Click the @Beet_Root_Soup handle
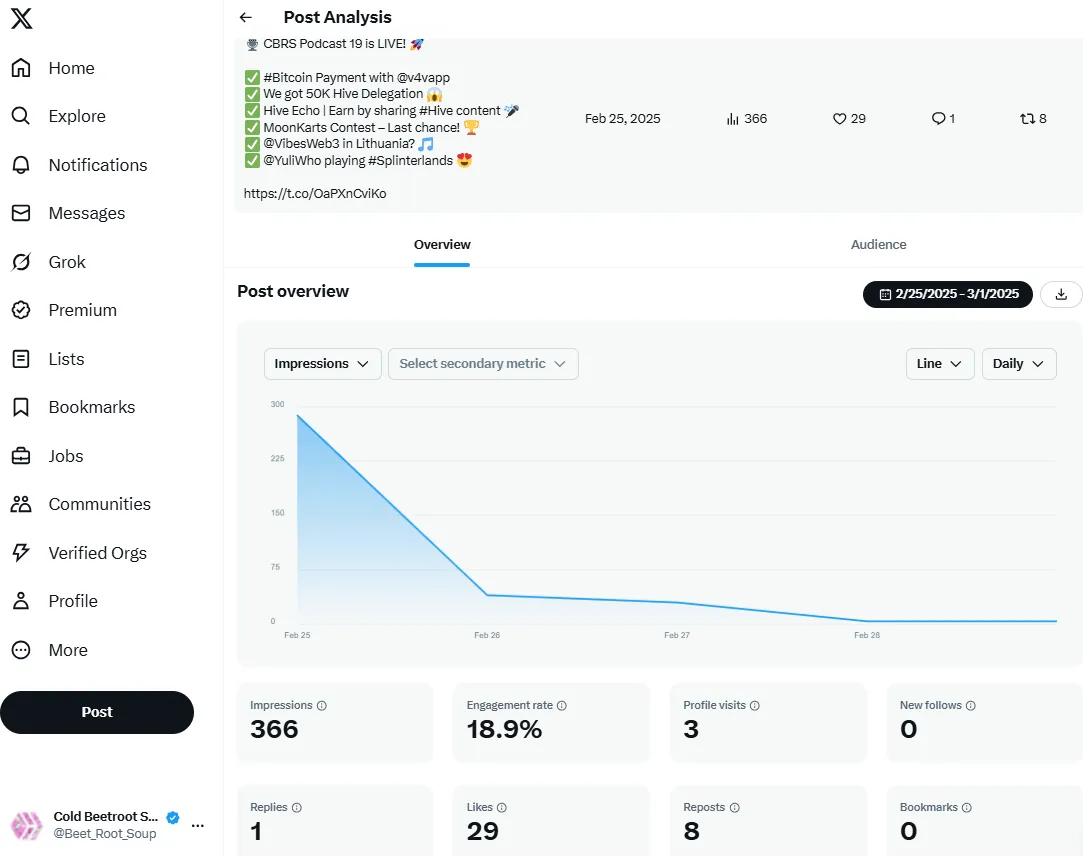Viewport: 1083px width, 856px height. 105,834
